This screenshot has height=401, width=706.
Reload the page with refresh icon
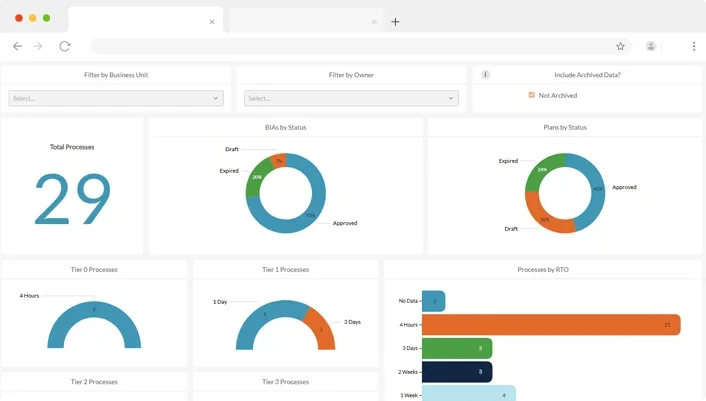pyautogui.click(x=65, y=46)
